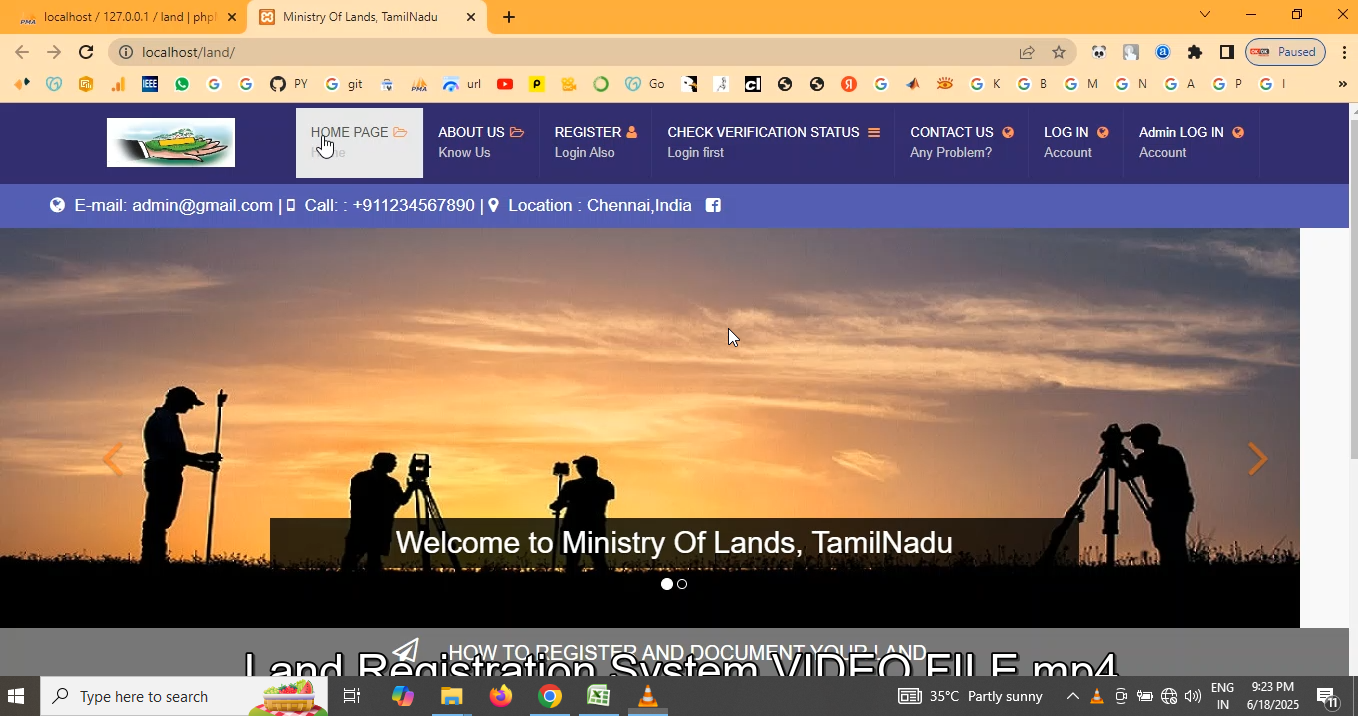This screenshot has width=1358, height=716.
Task: Open the GitHub PY bookmark
Action: coord(288,84)
